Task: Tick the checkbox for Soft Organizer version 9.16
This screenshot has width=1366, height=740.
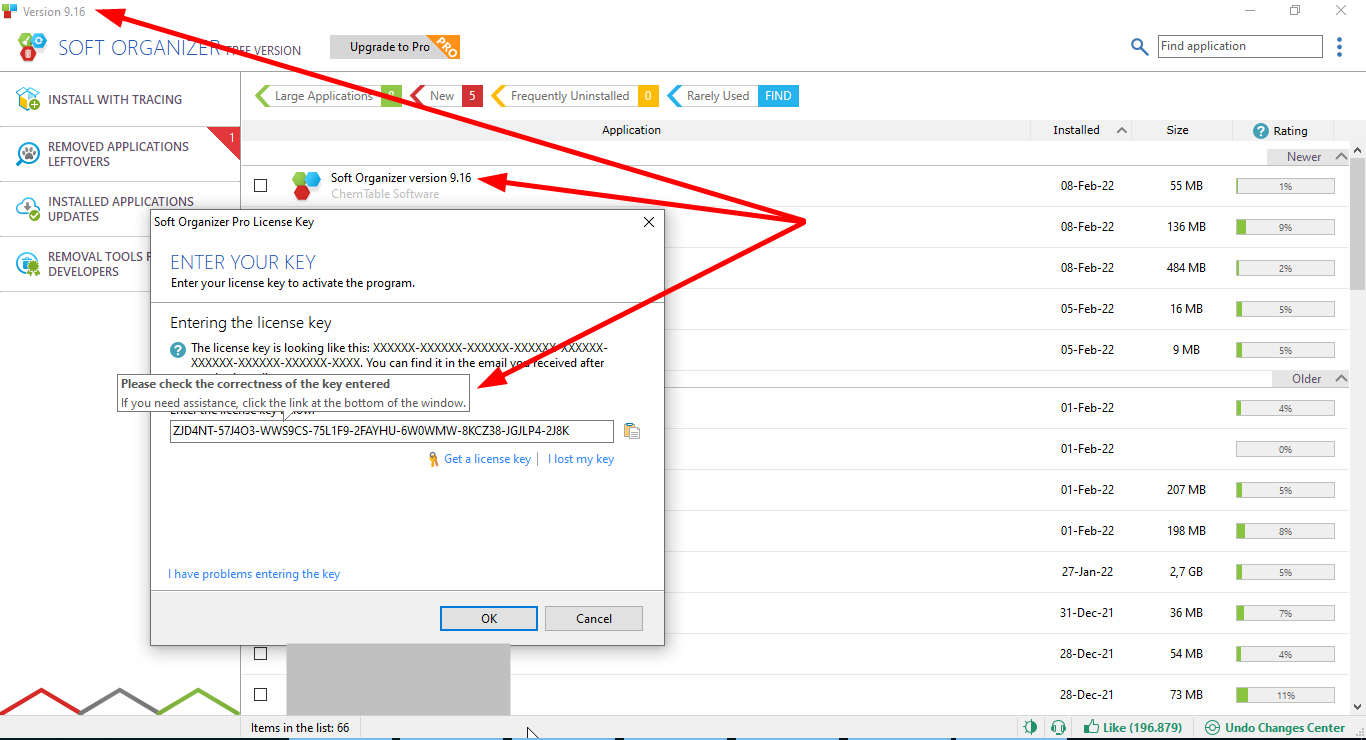Action: 261,185
